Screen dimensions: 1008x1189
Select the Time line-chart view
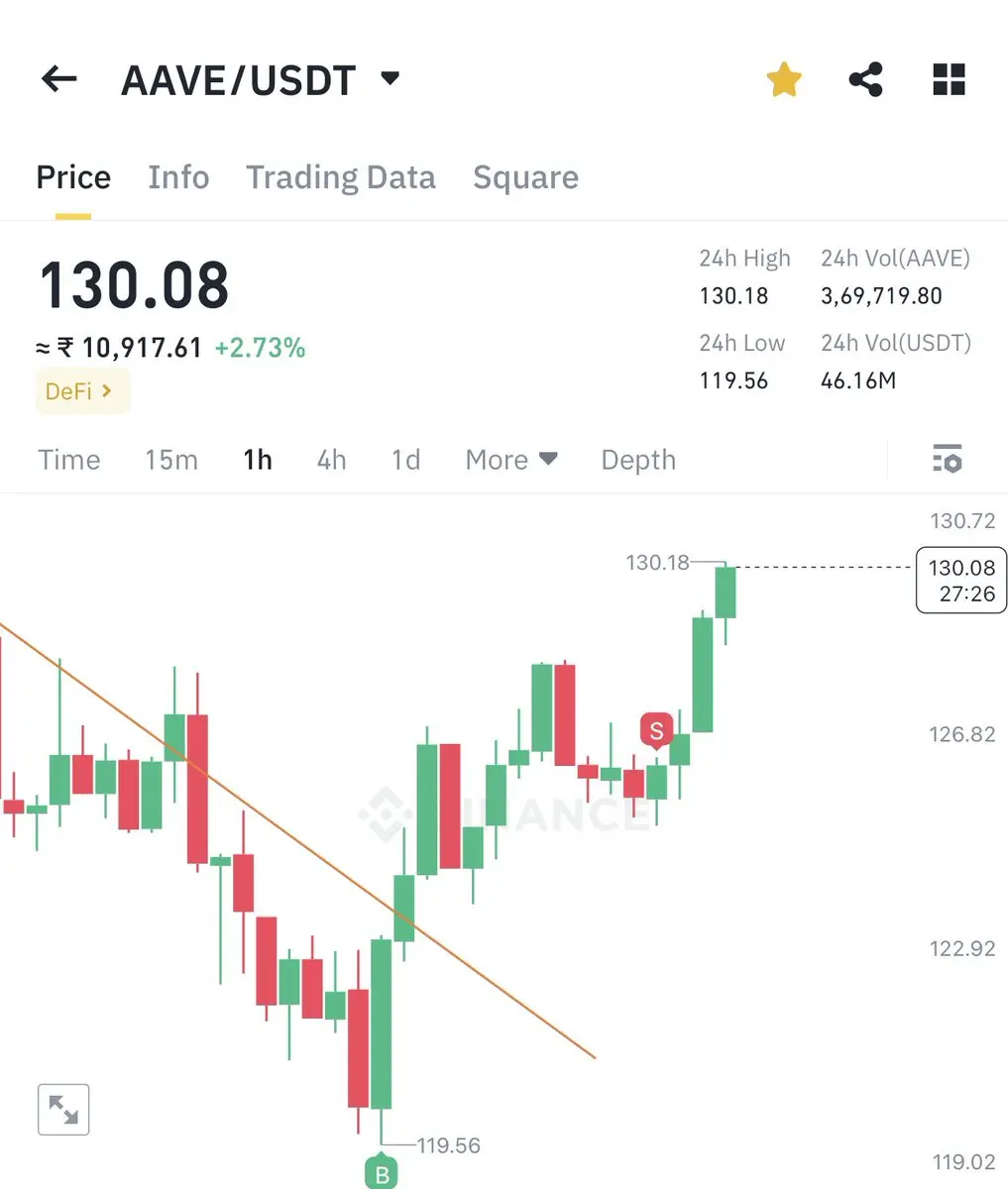point(69,460)
